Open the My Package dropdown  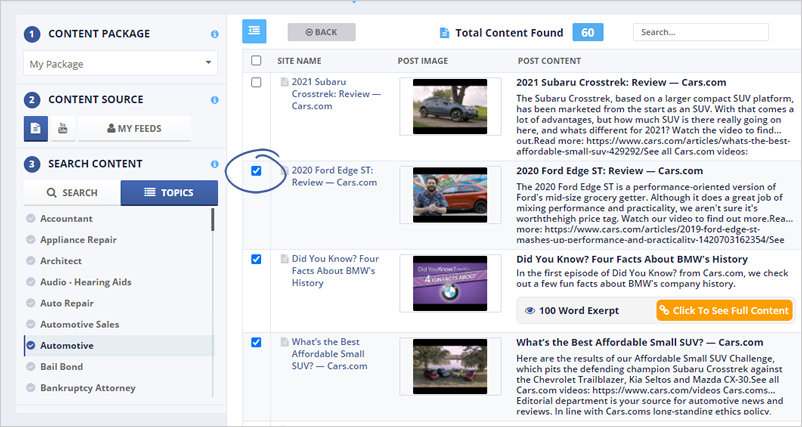point(120,64)
